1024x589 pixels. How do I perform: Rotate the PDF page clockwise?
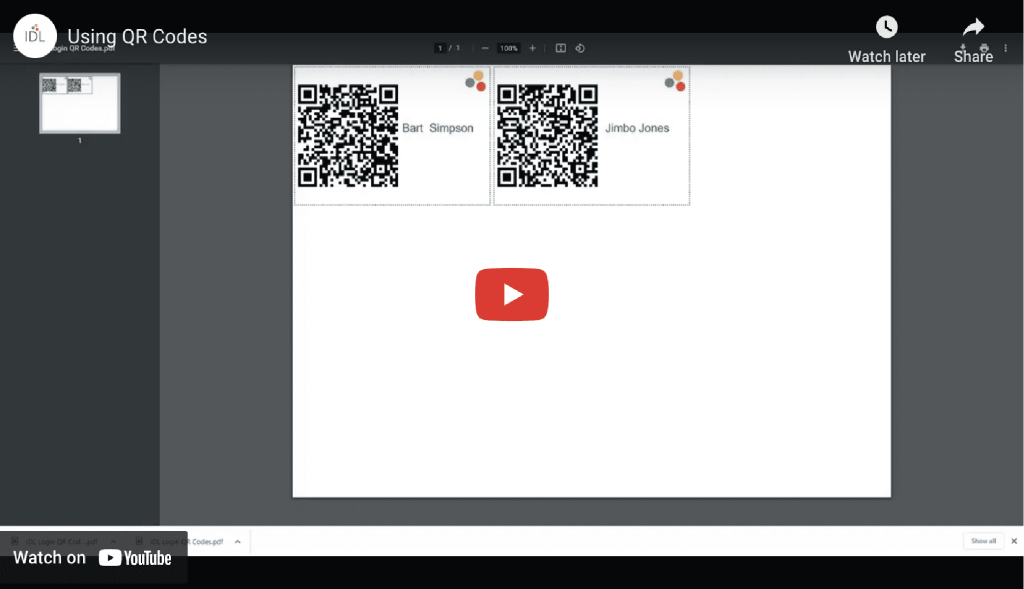(x=580, y=47)
